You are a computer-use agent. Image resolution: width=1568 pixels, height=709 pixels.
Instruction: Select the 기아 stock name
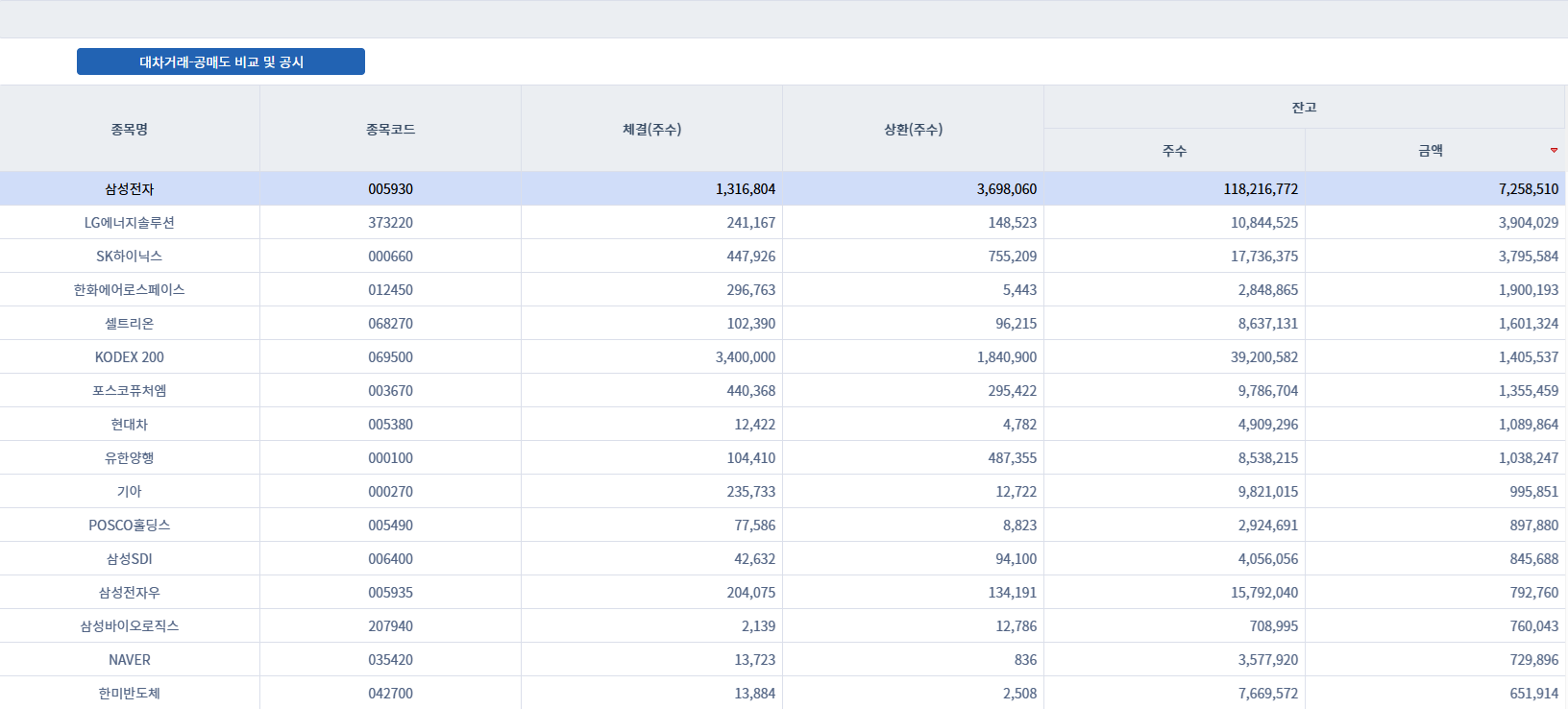tap(130, 492)
